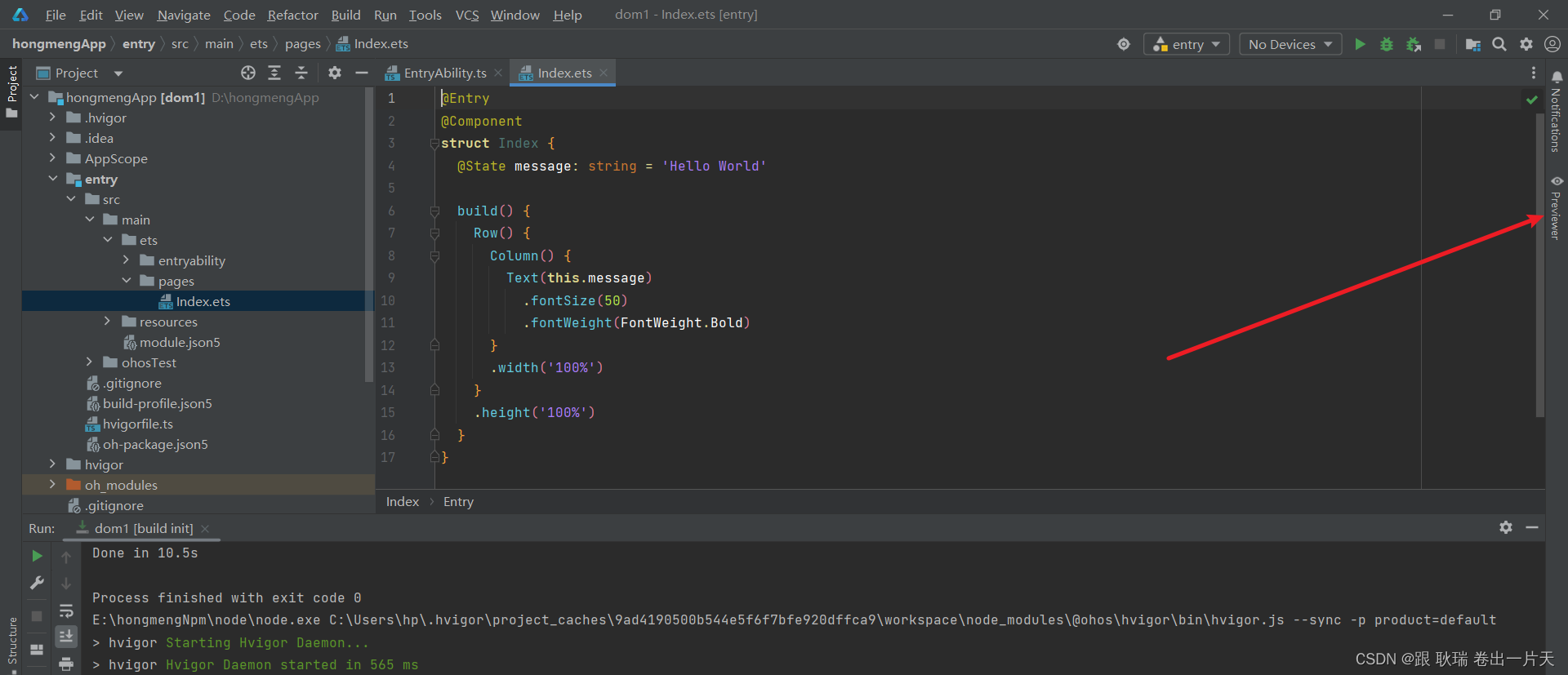Collapse the pages folder
Screen dimensions: 1568x675
[127, 281]
